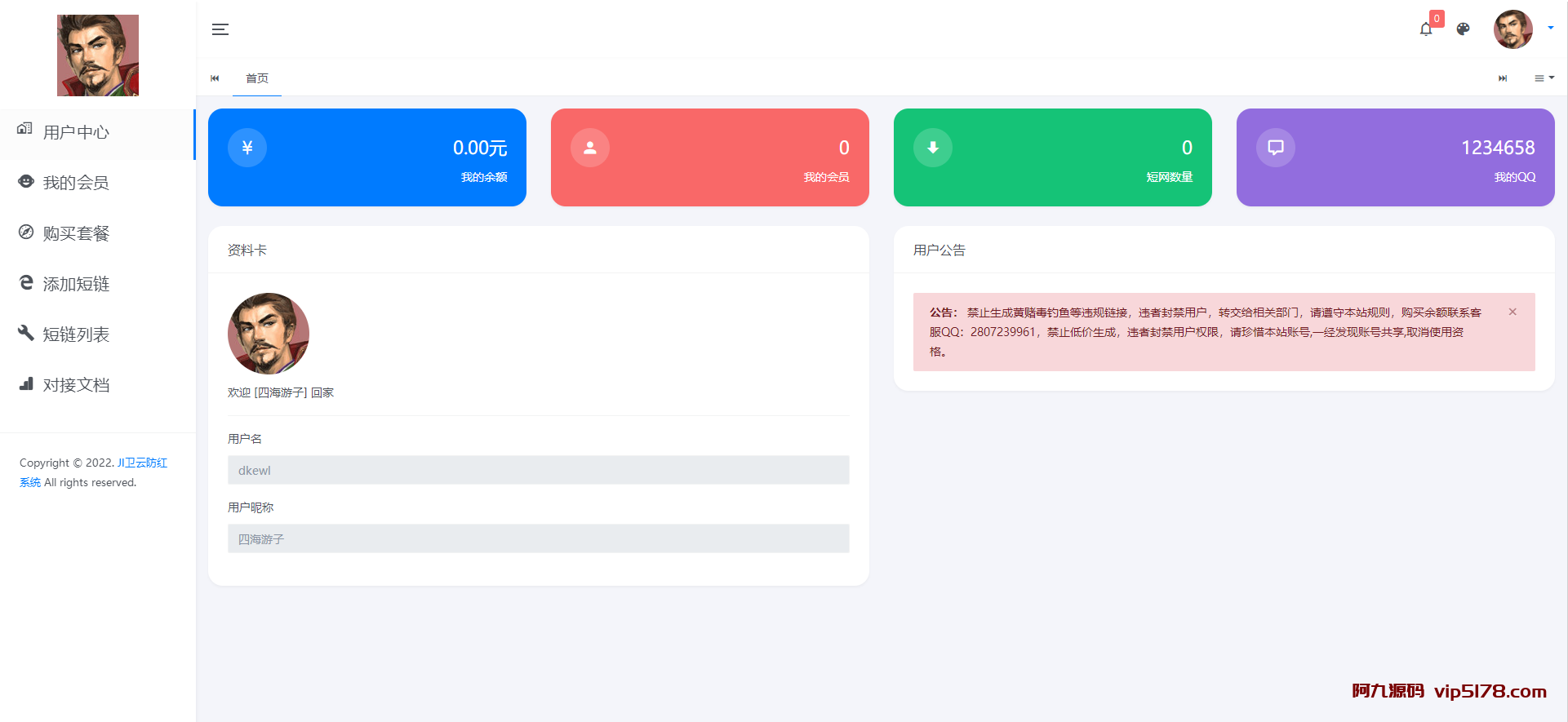This screenshot has height=722, width=1568.
Task: Click the 我的余额 label
Action: (x=484, y=177)
